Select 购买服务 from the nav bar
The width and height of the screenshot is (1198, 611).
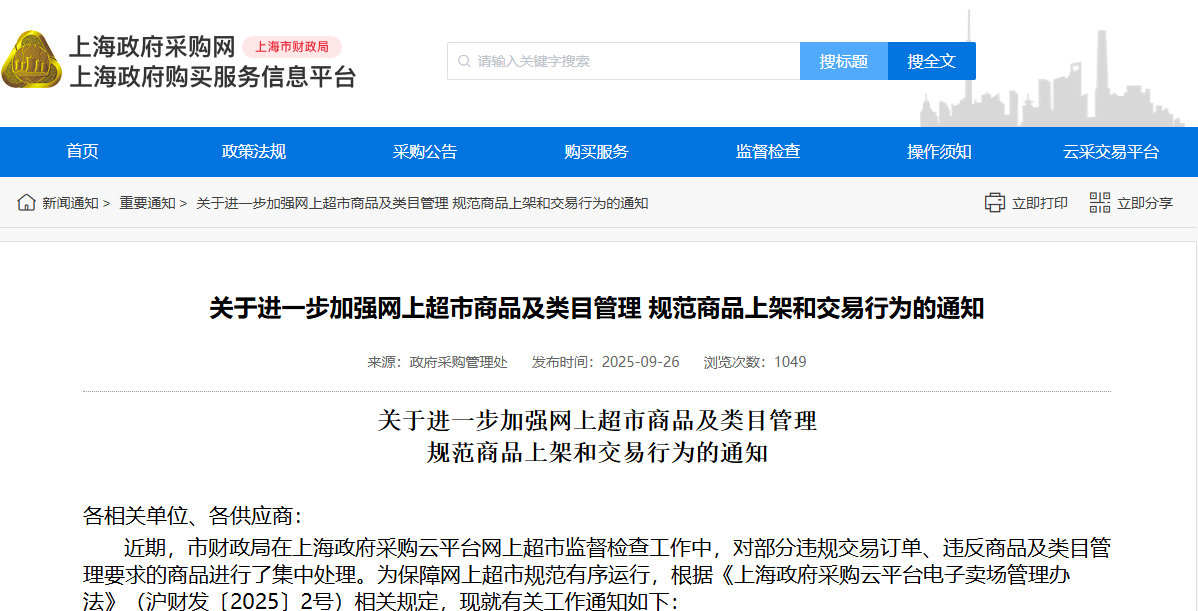click(596, 152)
